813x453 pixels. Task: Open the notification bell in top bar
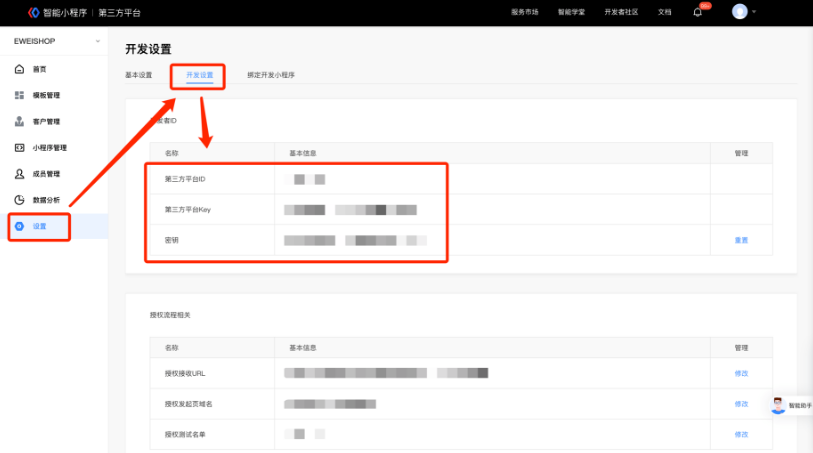coord(698,12)
